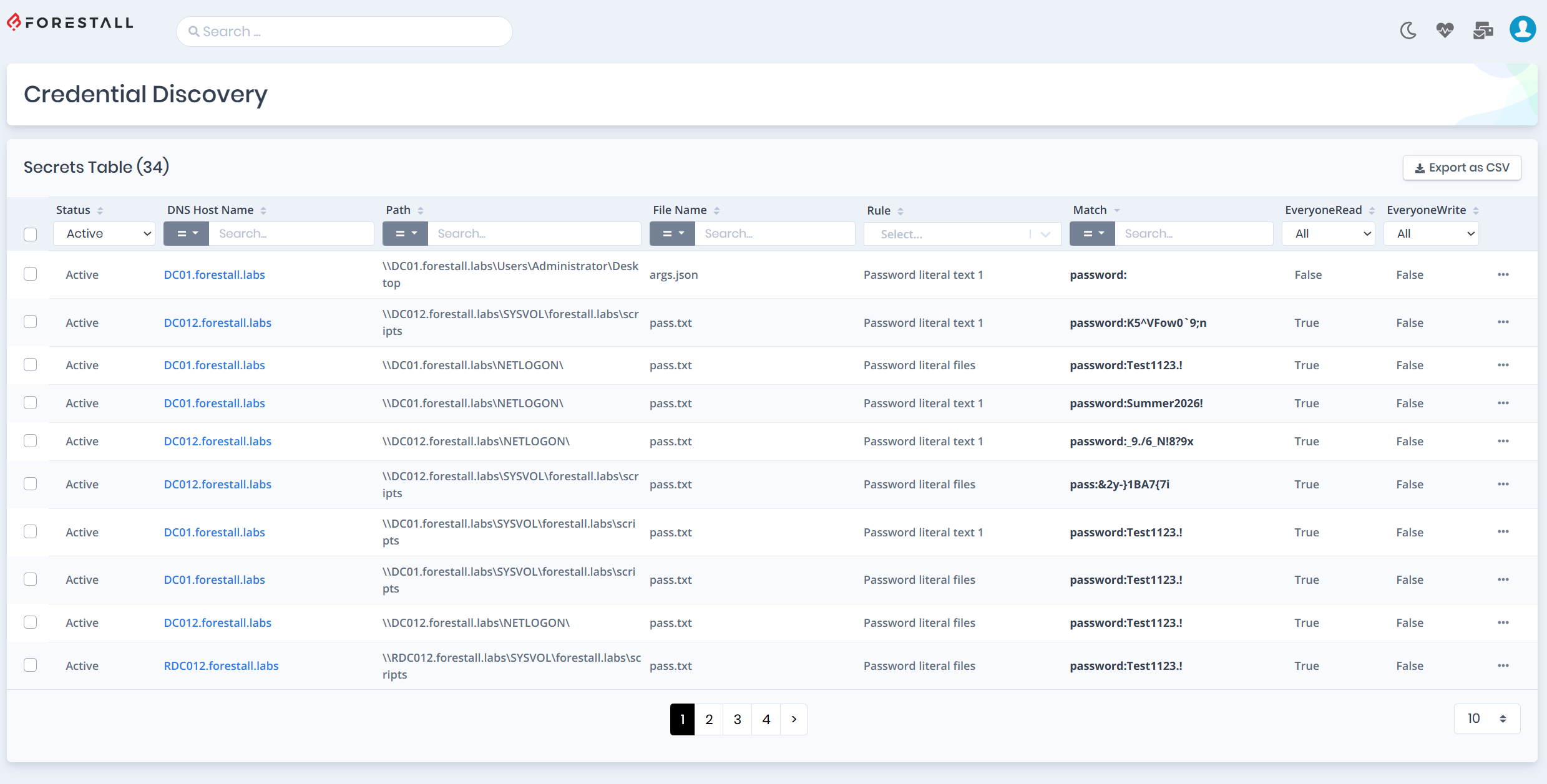This screenshot has height=784, width=1547.
Task: Go to the next page arrow
Action: tap(794, 719)
